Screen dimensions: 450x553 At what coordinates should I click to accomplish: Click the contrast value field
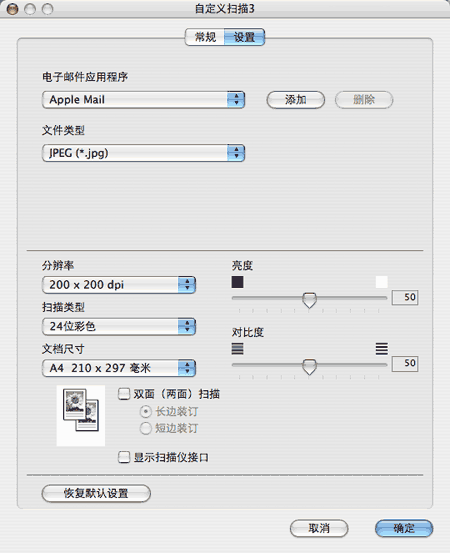(405, 363)
